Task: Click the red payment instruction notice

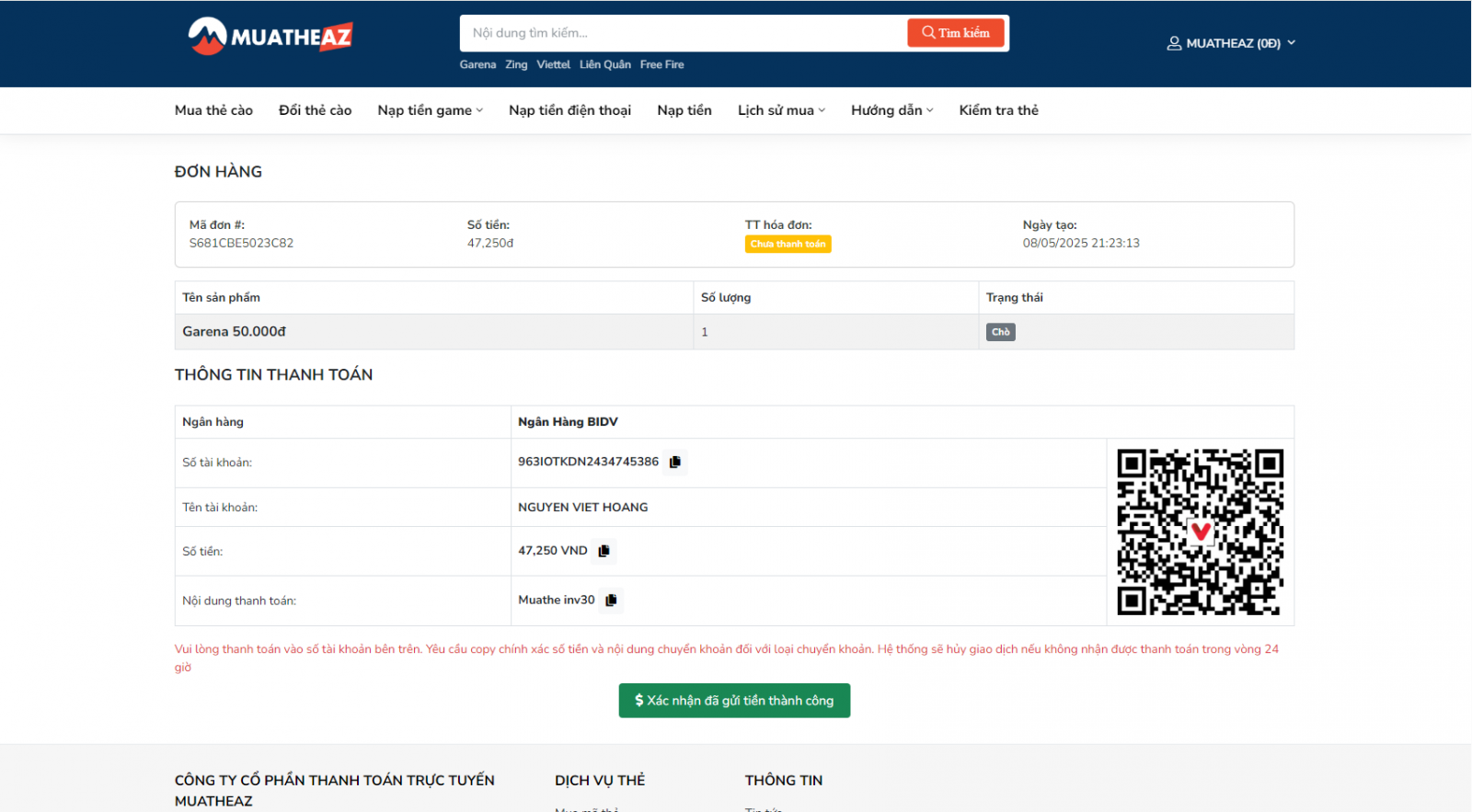Action: (x=727, y=658)
